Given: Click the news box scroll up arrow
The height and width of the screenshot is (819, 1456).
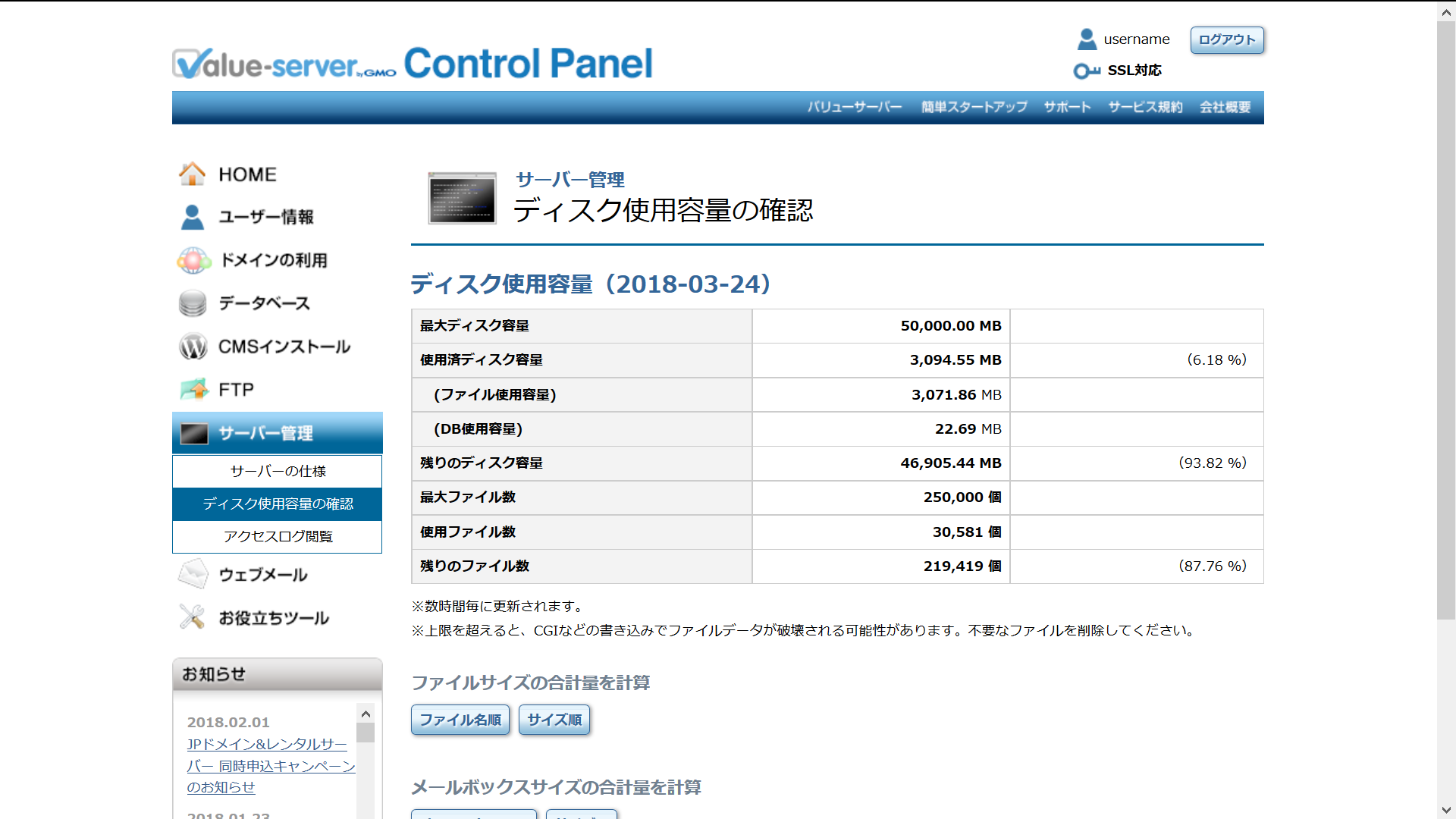Looking at the screenshot, I should pyautogui.click(x=366, y=714).
